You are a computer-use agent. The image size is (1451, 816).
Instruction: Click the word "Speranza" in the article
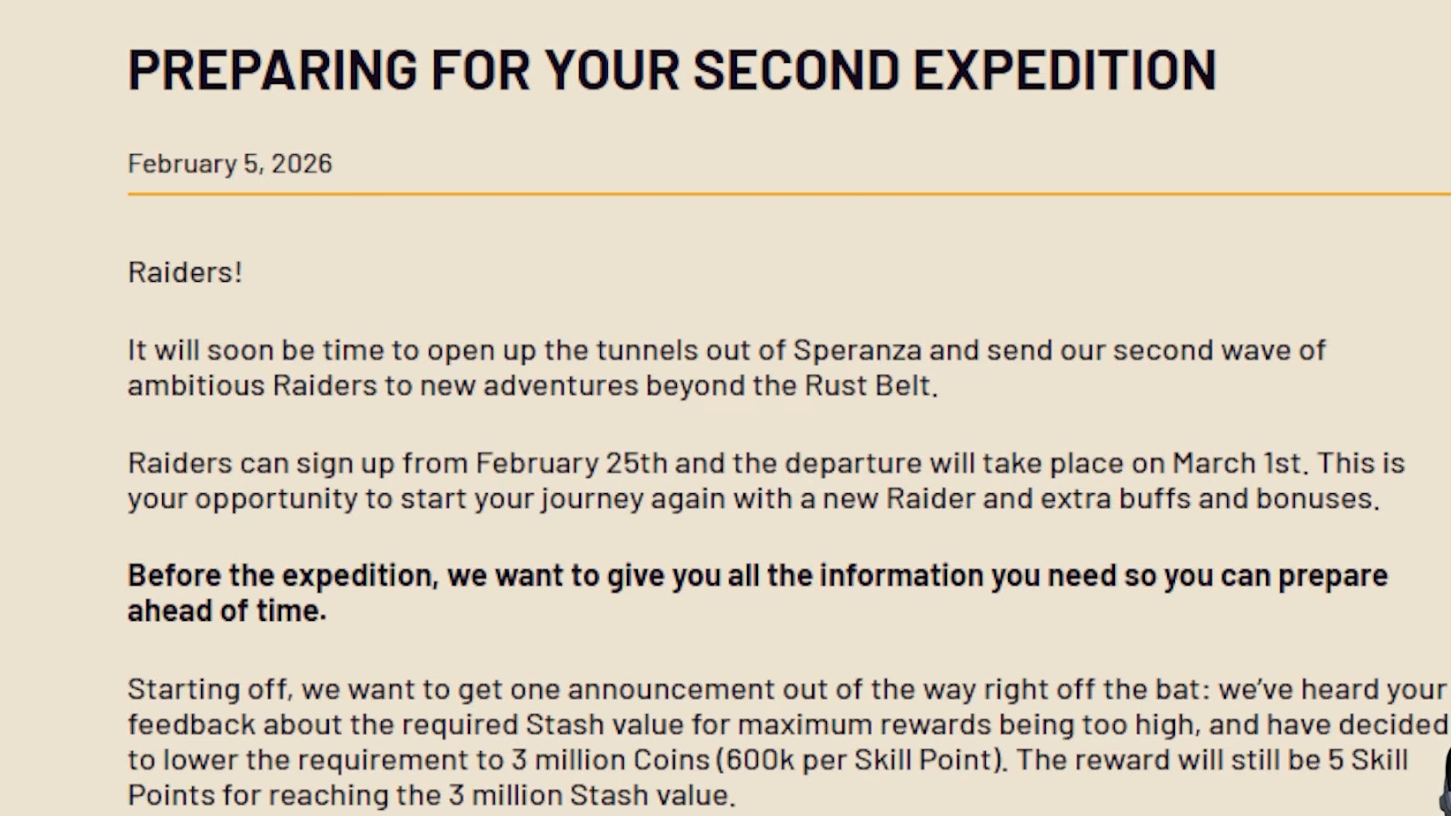857,350
